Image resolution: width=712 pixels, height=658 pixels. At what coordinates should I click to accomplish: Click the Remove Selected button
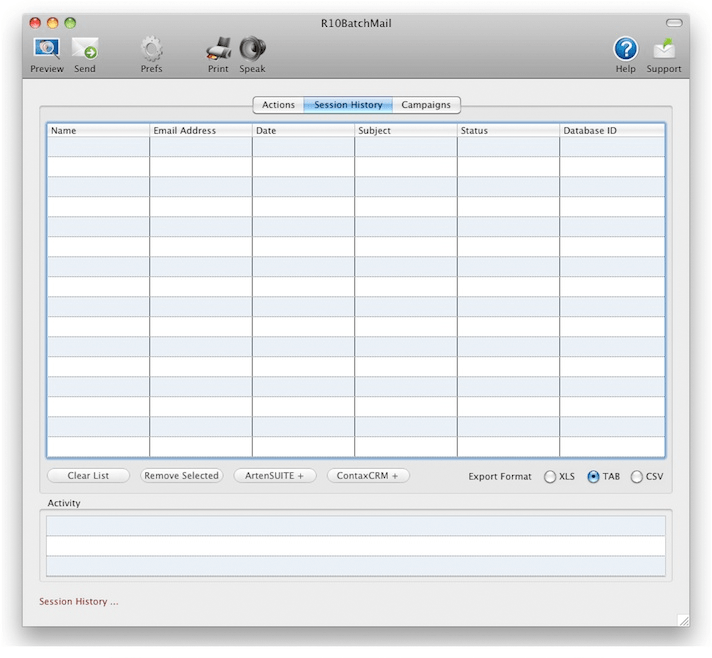(x=182, y=475)
